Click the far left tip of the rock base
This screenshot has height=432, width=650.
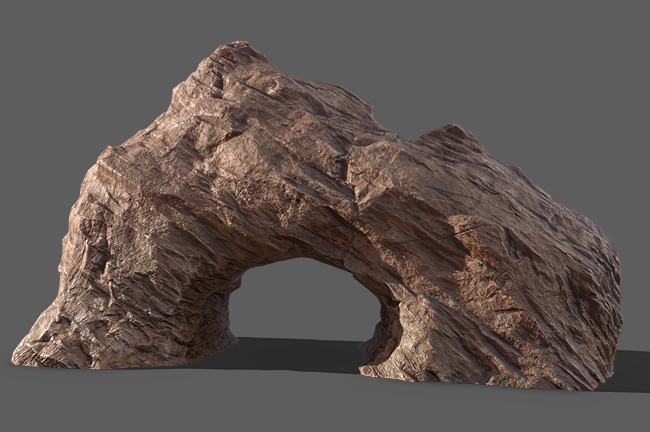tap(18, 355)
